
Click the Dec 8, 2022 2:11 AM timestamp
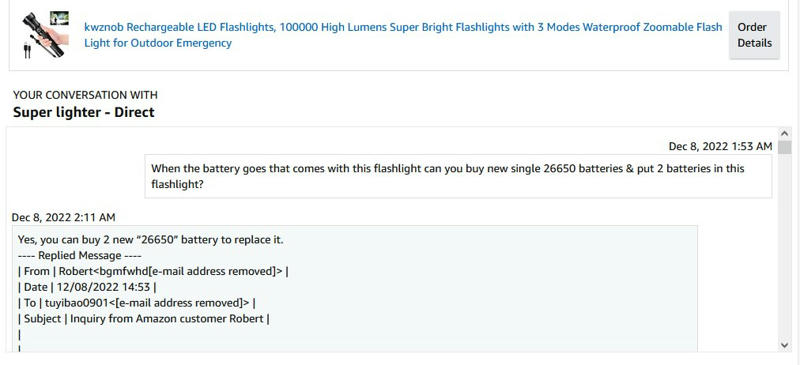click(x=63, y=217)
